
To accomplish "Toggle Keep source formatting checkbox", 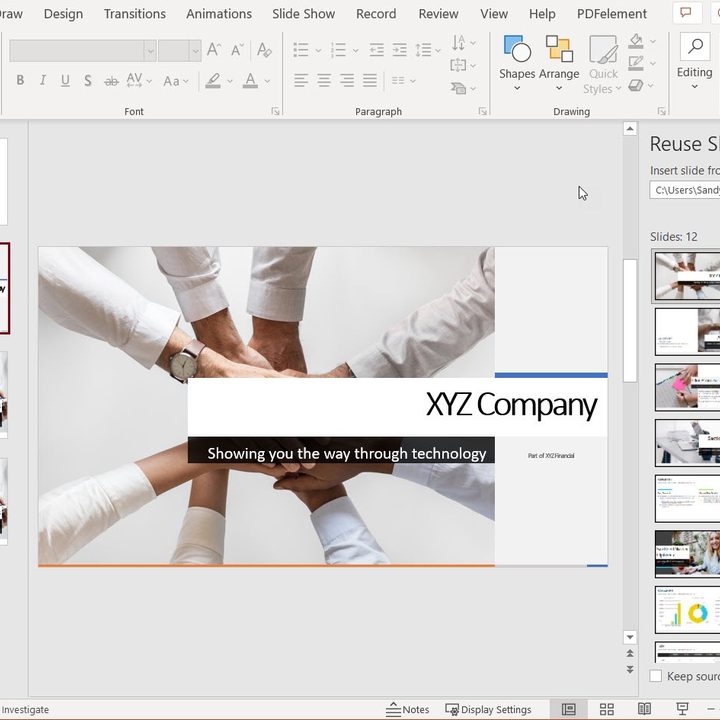I will pos(656,676).
